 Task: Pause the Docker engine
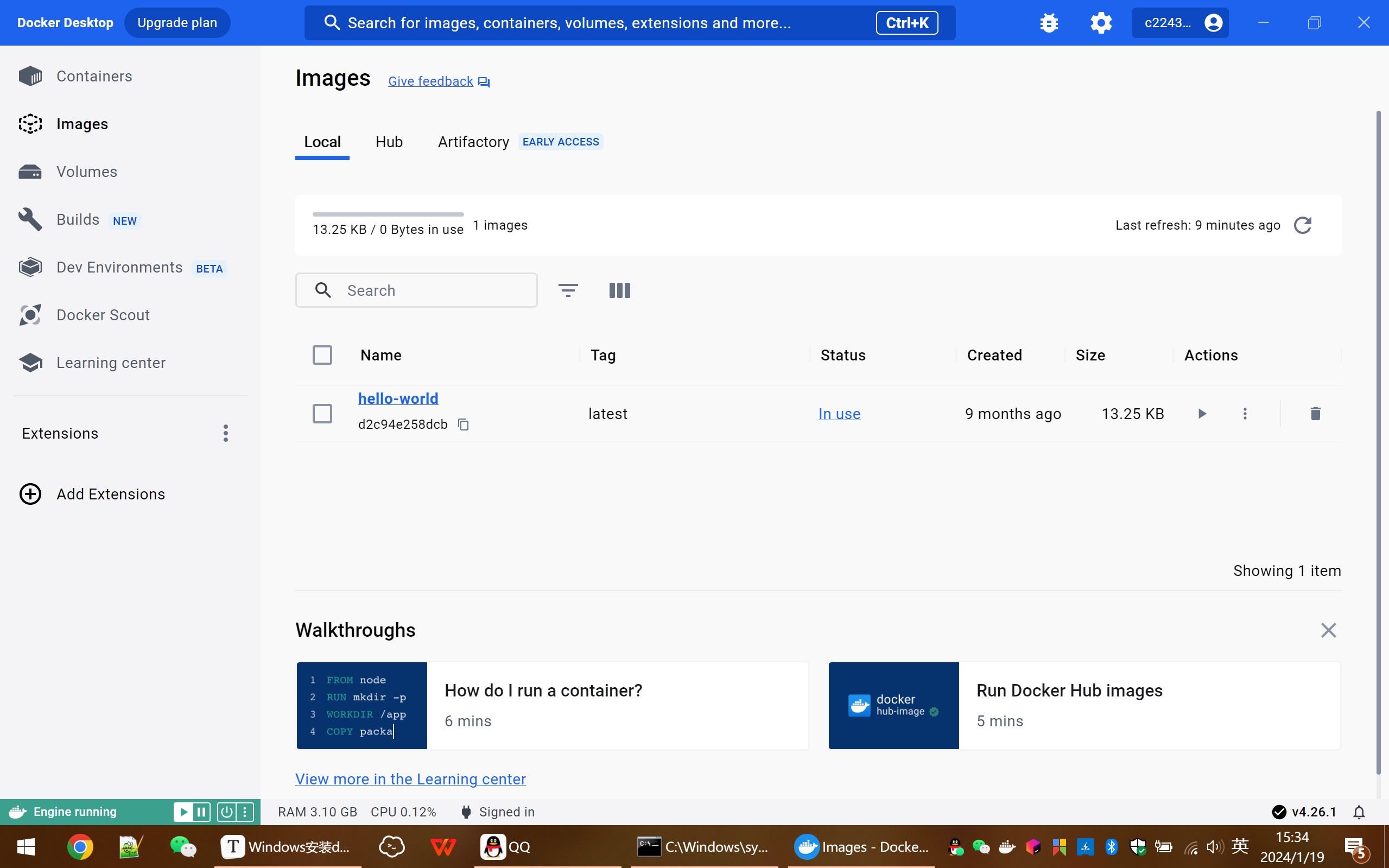click(x=201, y=812)
